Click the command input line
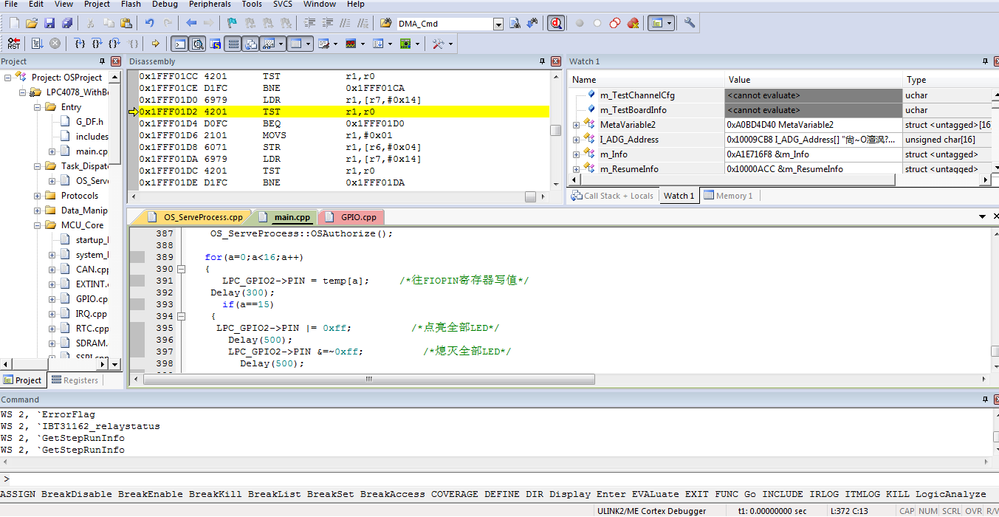 tap(500, 479)
